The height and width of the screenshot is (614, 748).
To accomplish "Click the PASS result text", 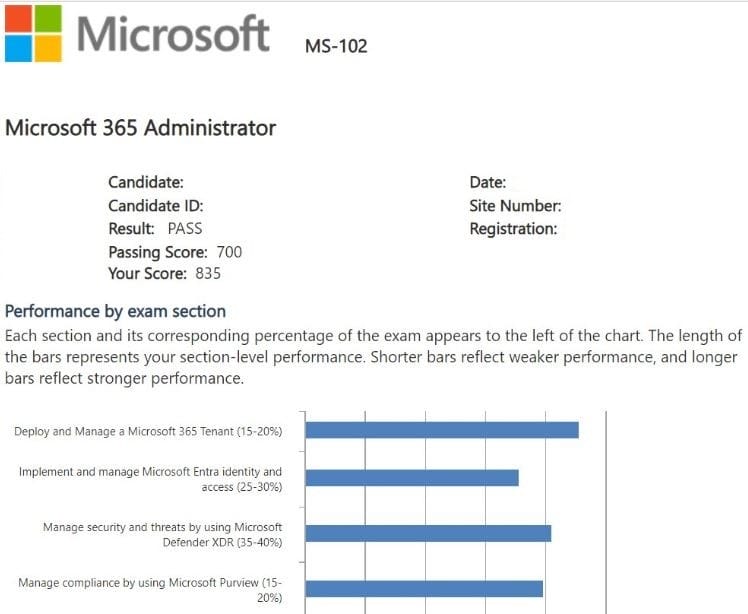I will pyautogui.click(x=185, y=229).
